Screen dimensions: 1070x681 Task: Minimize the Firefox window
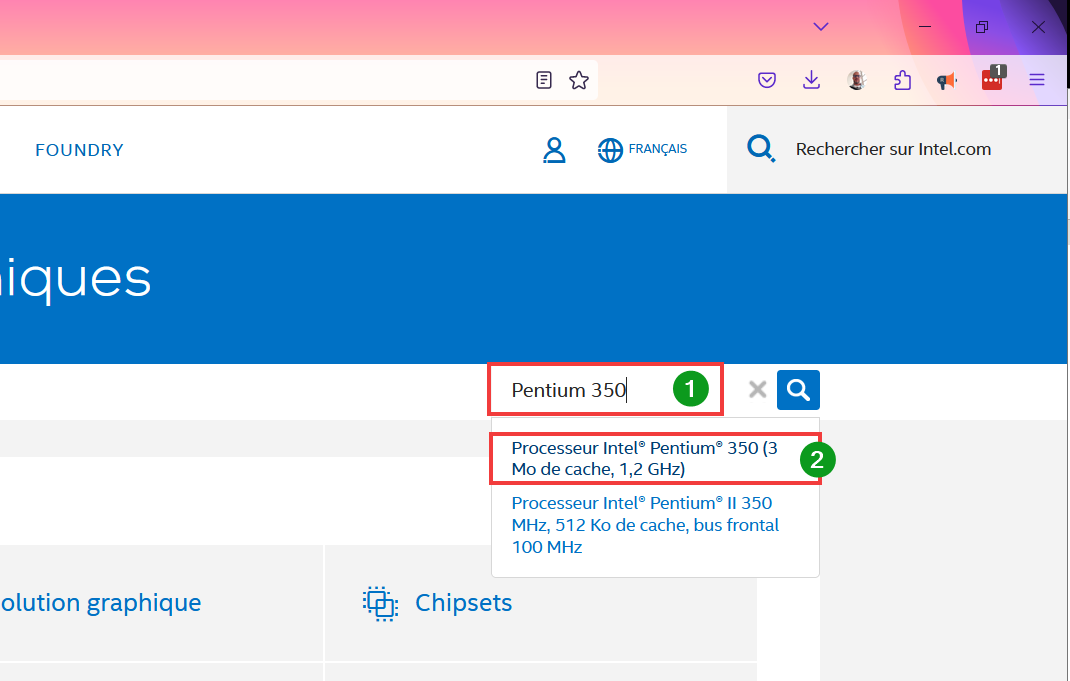tap(925, 27)
